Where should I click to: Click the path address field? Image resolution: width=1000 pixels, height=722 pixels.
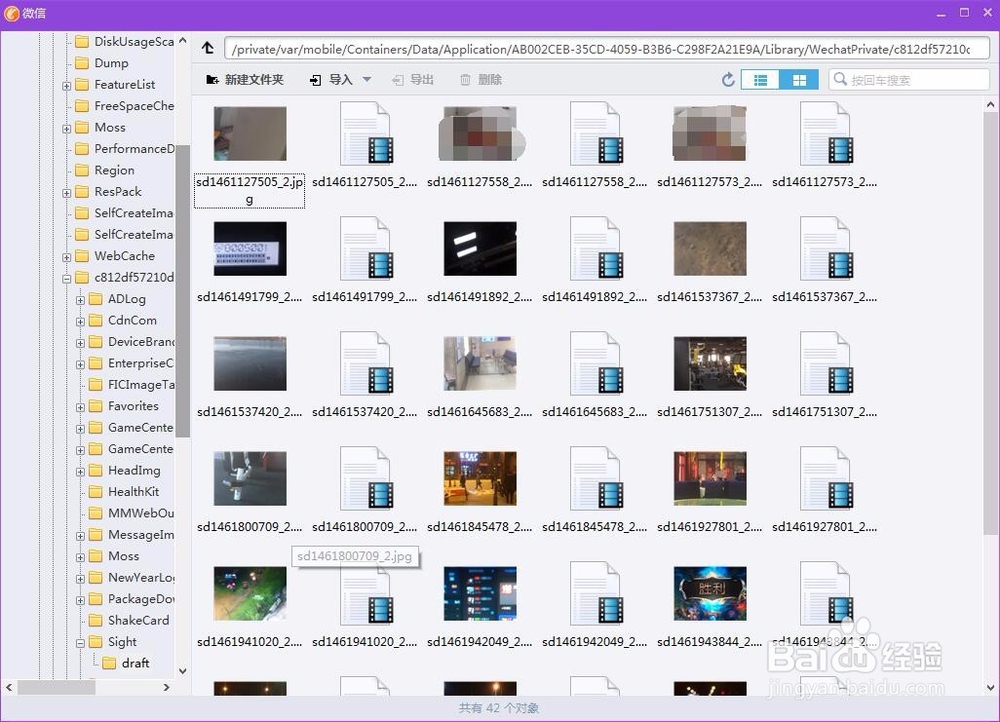click(607, 49)
